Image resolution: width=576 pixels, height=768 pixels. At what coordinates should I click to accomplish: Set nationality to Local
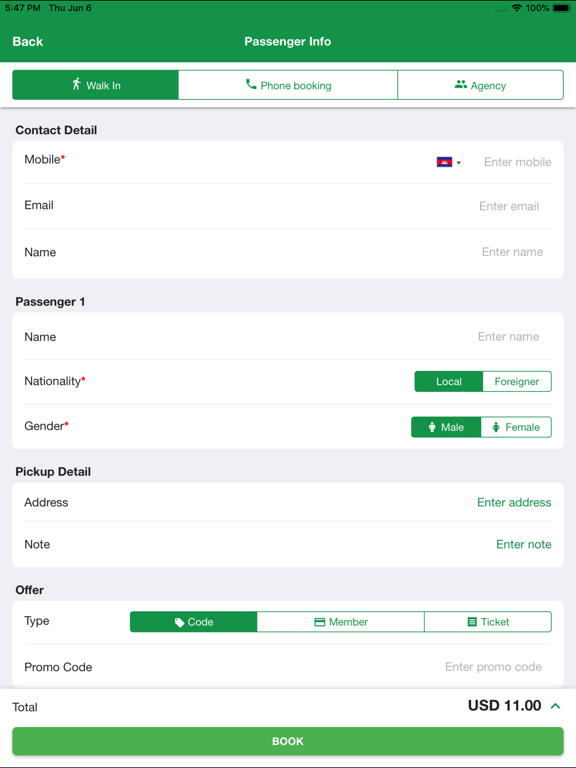(449, 382)
